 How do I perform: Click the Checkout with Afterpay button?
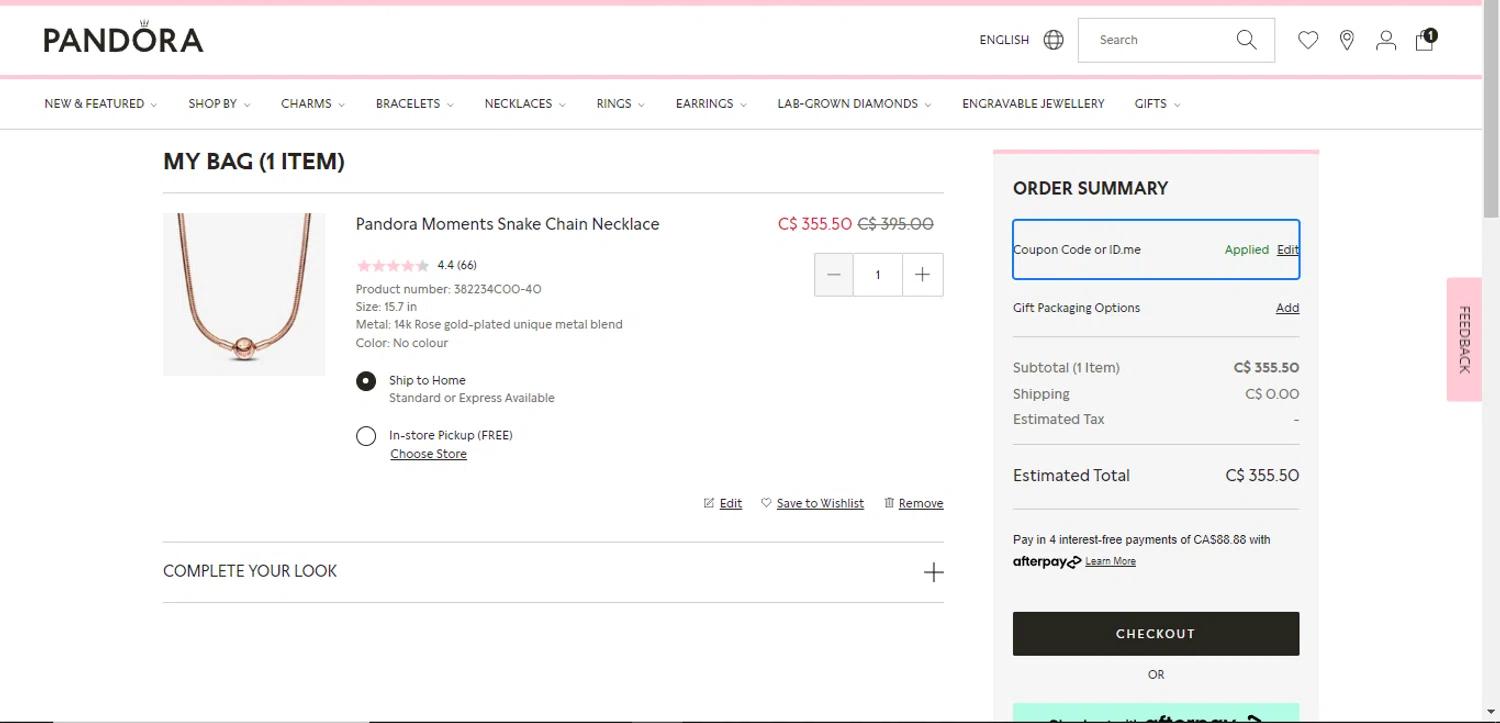[x=1156, y=714]
